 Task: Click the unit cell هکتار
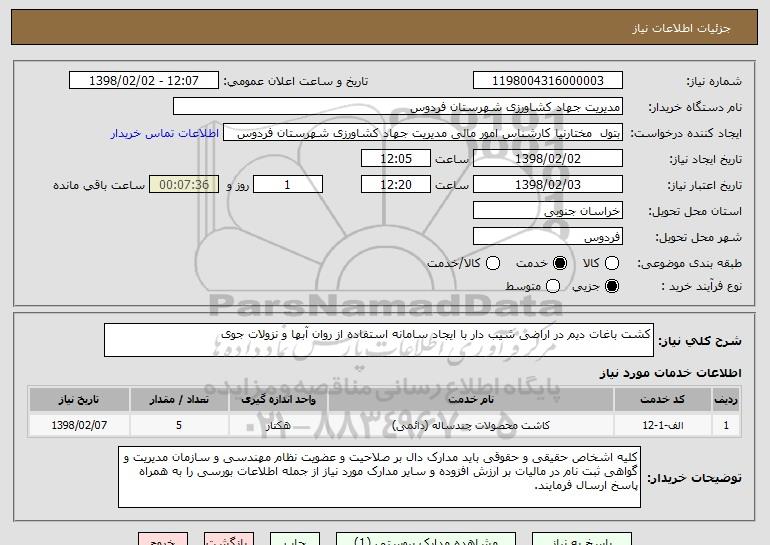[278, 425]
